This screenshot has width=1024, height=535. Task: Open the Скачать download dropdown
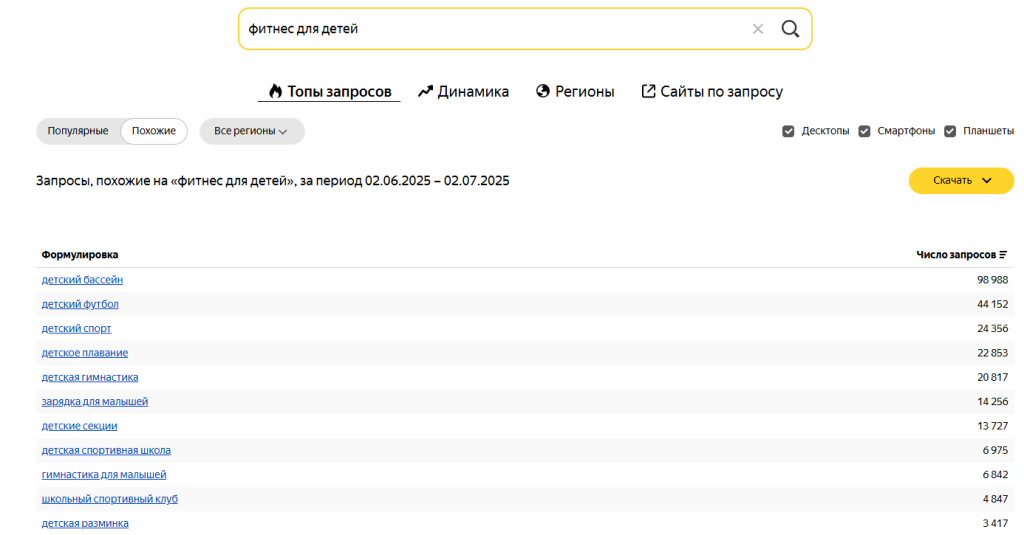point(961,180)
